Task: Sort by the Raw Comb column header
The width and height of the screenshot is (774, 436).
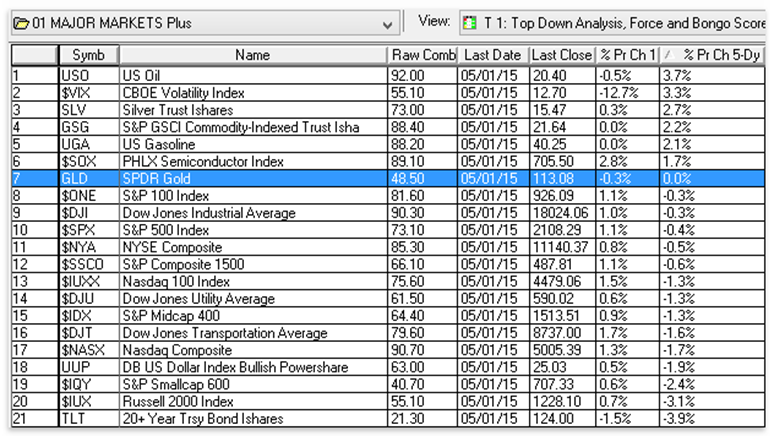Action: (423, 55)
